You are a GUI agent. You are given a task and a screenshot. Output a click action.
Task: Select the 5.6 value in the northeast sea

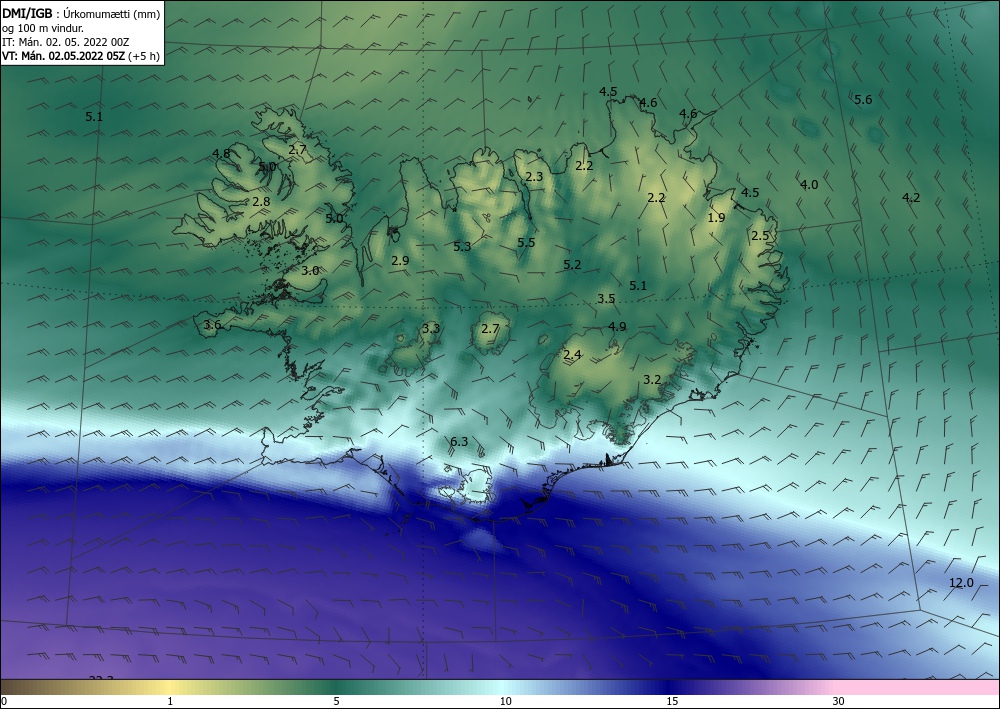tap(863, 99)
